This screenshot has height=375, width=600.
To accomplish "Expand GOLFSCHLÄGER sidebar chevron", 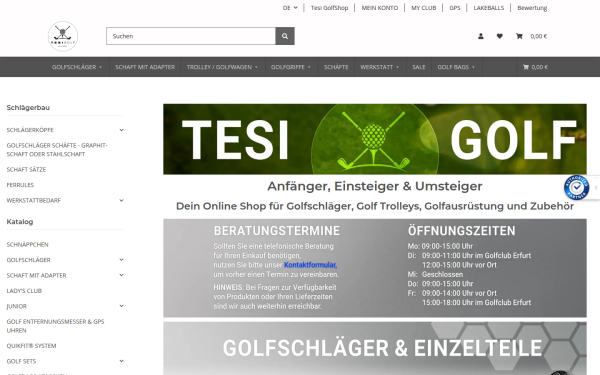I will (121, 260).
